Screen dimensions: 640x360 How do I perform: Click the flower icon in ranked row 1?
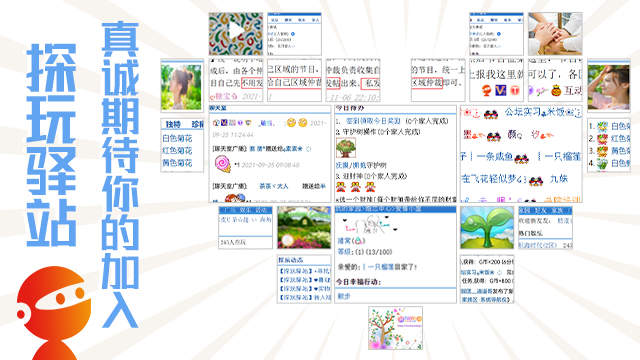tap(602, 127)
